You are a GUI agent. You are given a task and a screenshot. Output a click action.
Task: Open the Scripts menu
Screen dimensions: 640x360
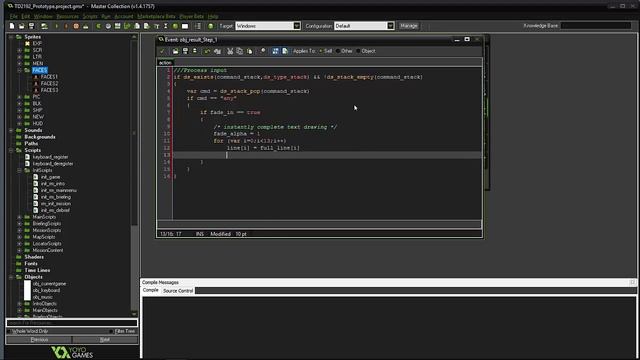click(x=90, y=16)
